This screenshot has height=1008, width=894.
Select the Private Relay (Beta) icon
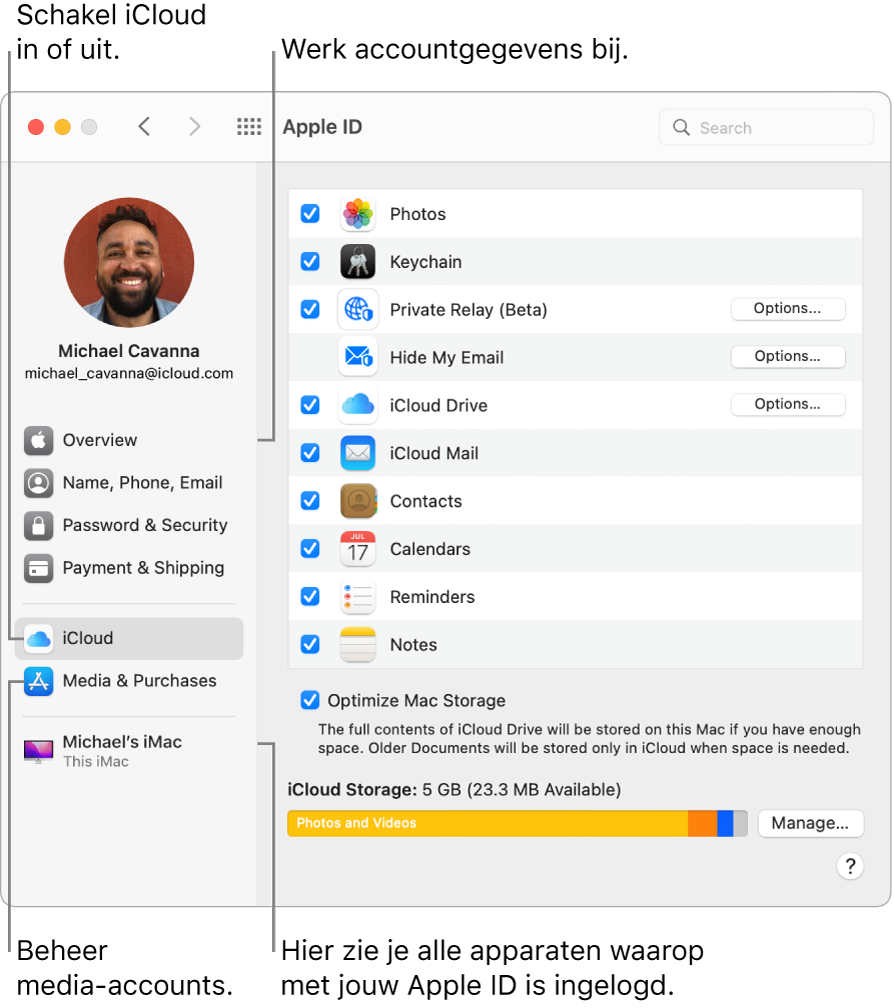point(358,310)
